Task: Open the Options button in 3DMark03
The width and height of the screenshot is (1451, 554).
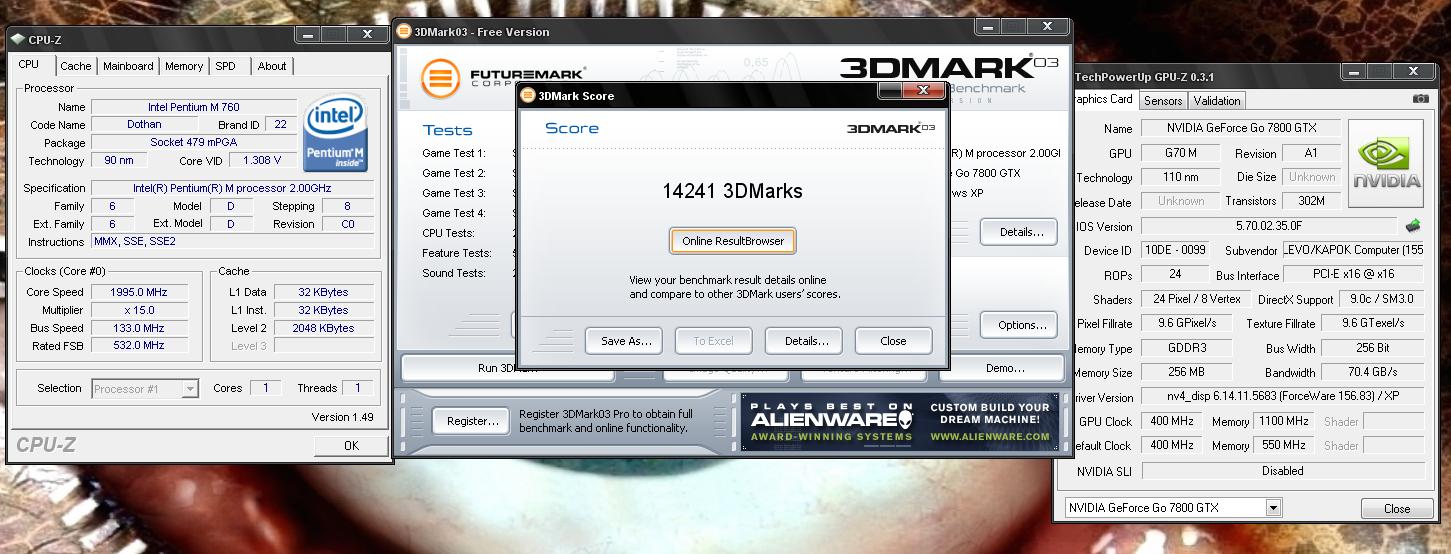Action: pyautogui.click(x=1021, y=325)
